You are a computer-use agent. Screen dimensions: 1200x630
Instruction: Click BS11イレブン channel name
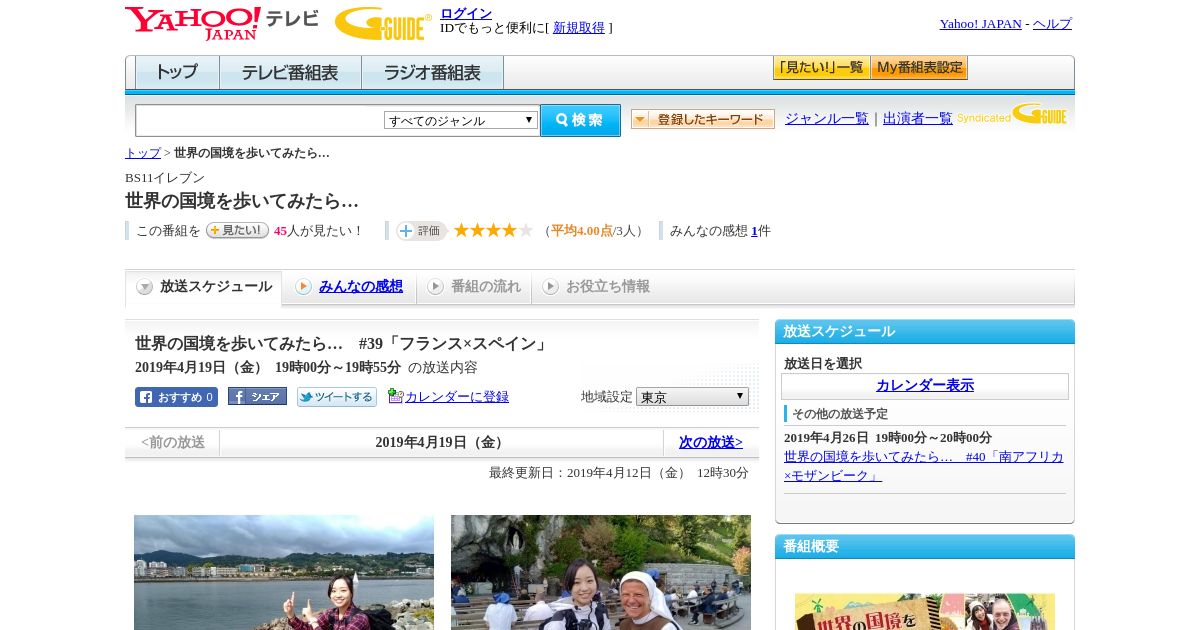pyautogui.click(x=165, y=178)
